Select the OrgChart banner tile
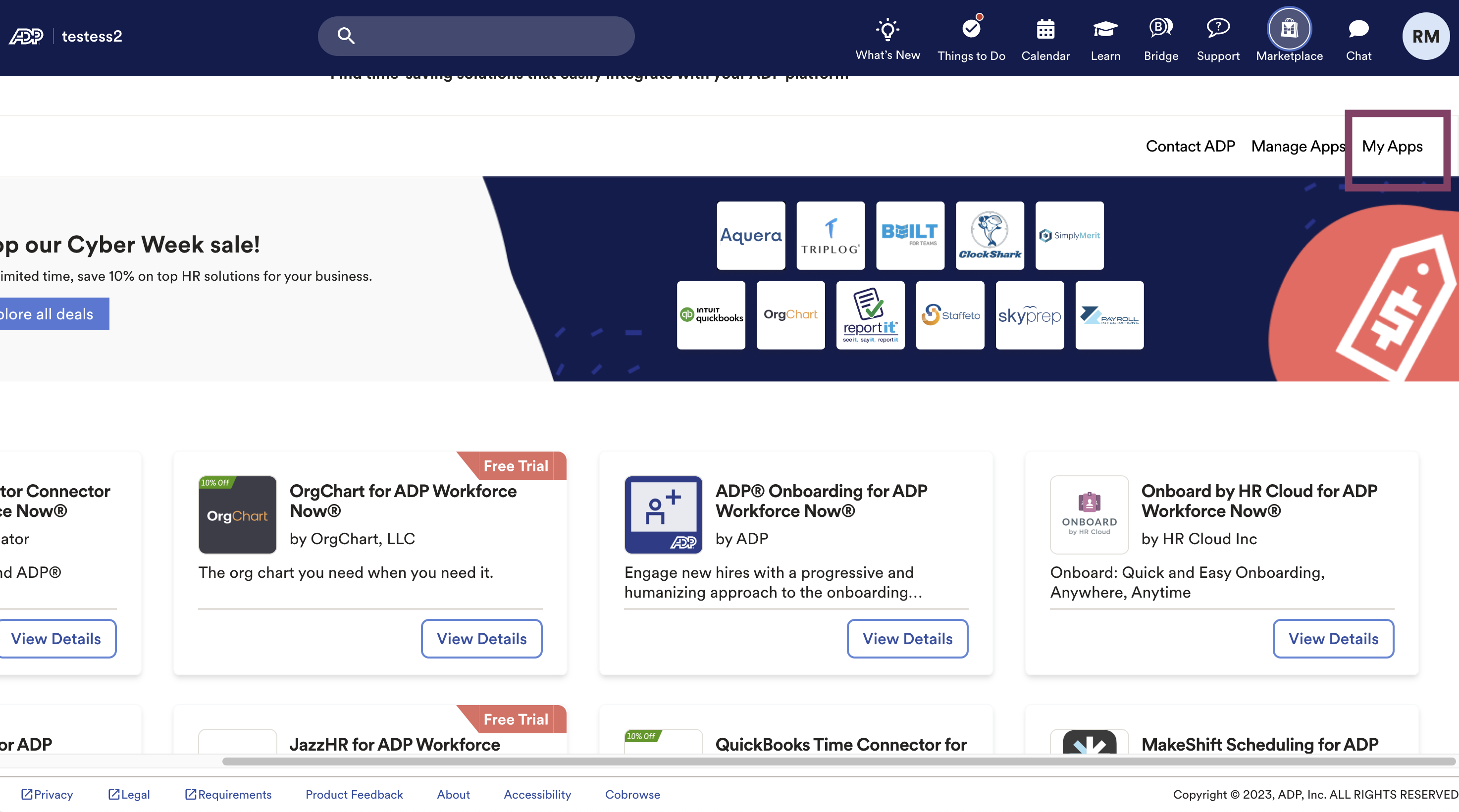The height and width of the screenshot is (812, 1459). [791, 315]
